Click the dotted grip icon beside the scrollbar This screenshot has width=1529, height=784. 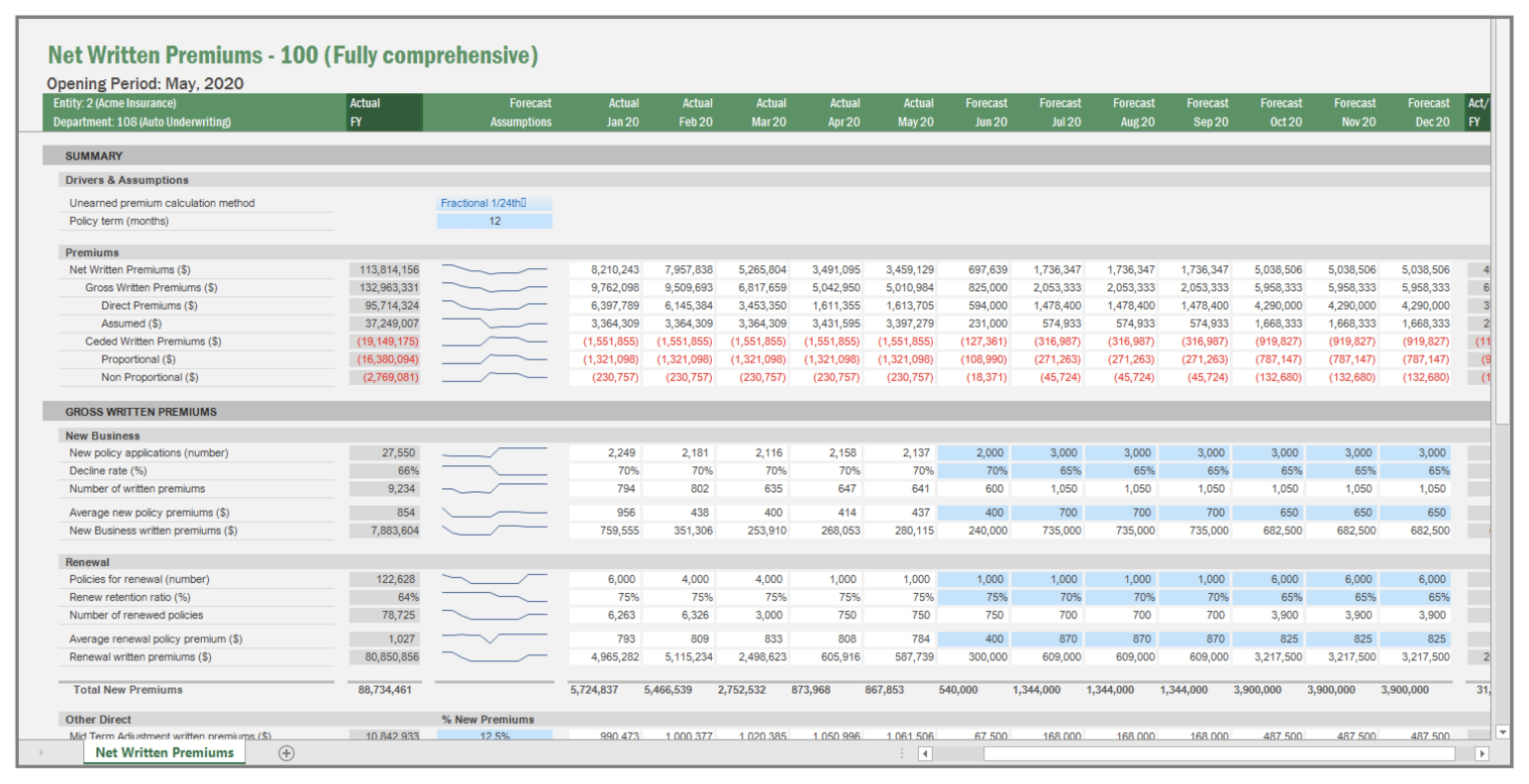click(x=901, y=754)
